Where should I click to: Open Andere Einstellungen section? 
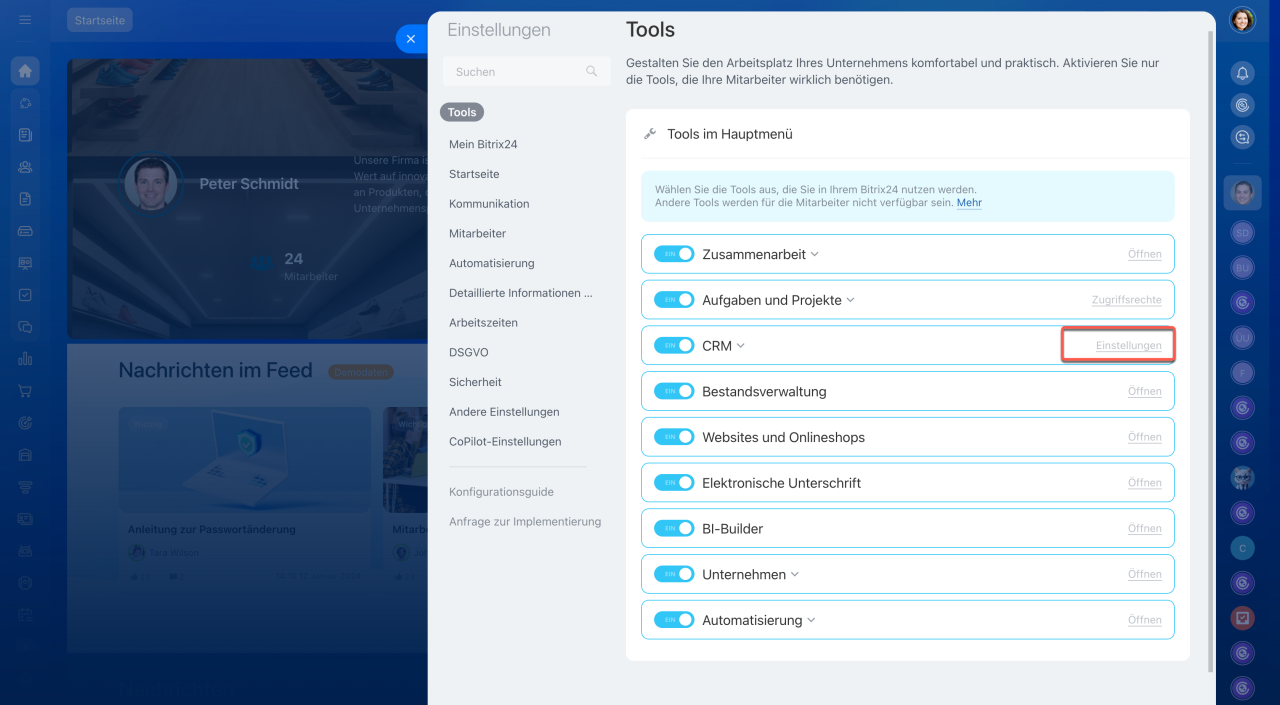(x=504, y=412)
